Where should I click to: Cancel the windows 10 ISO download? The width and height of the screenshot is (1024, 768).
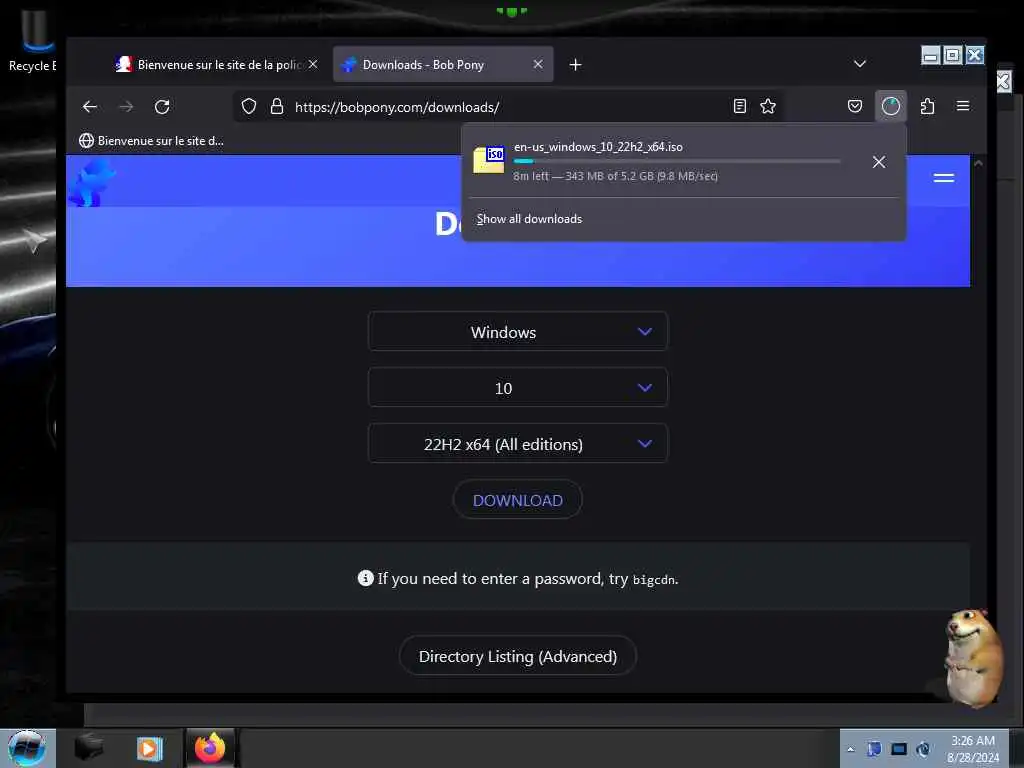click(879, 162)
